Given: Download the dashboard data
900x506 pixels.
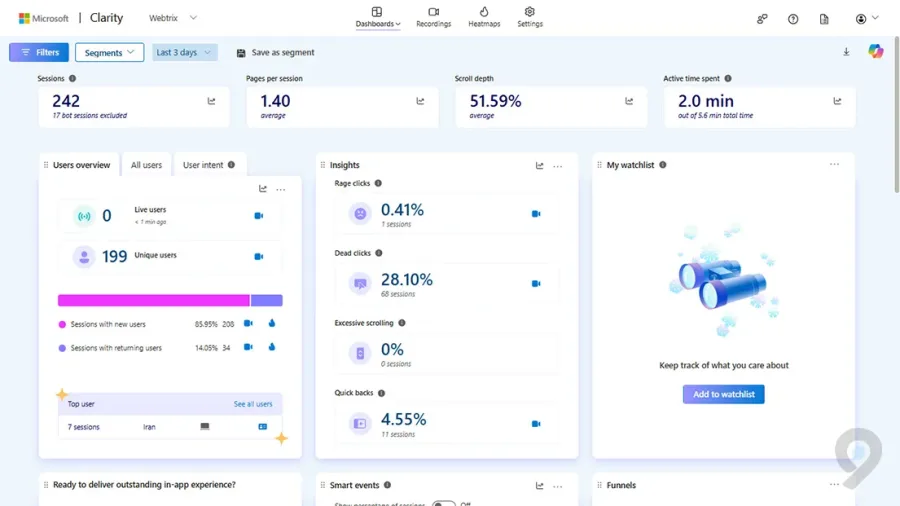Looking at the screenshot, I should pos(846,52).
